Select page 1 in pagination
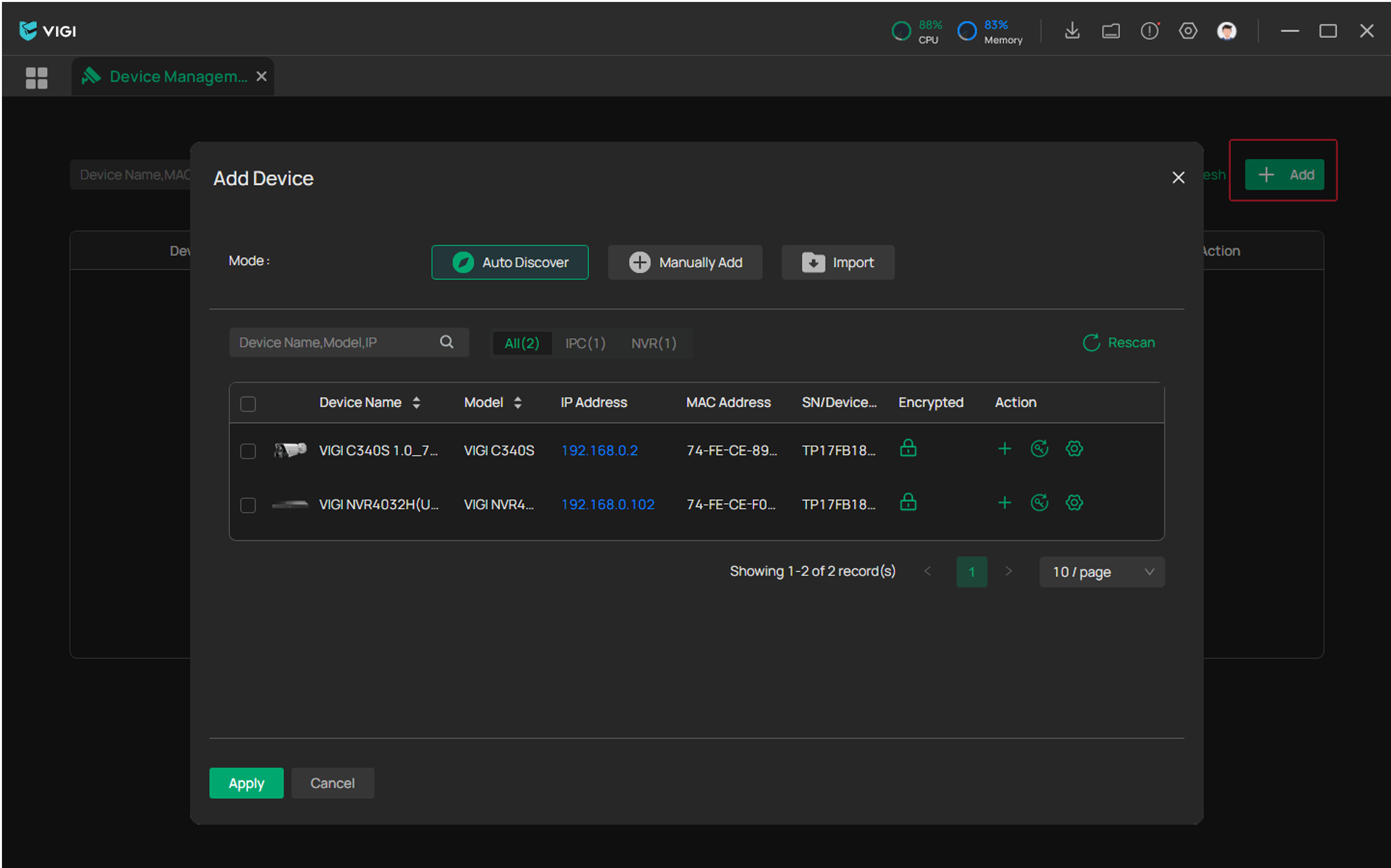Image resolution: width=1391 pixels, height=868 pixels. point(972,572)
